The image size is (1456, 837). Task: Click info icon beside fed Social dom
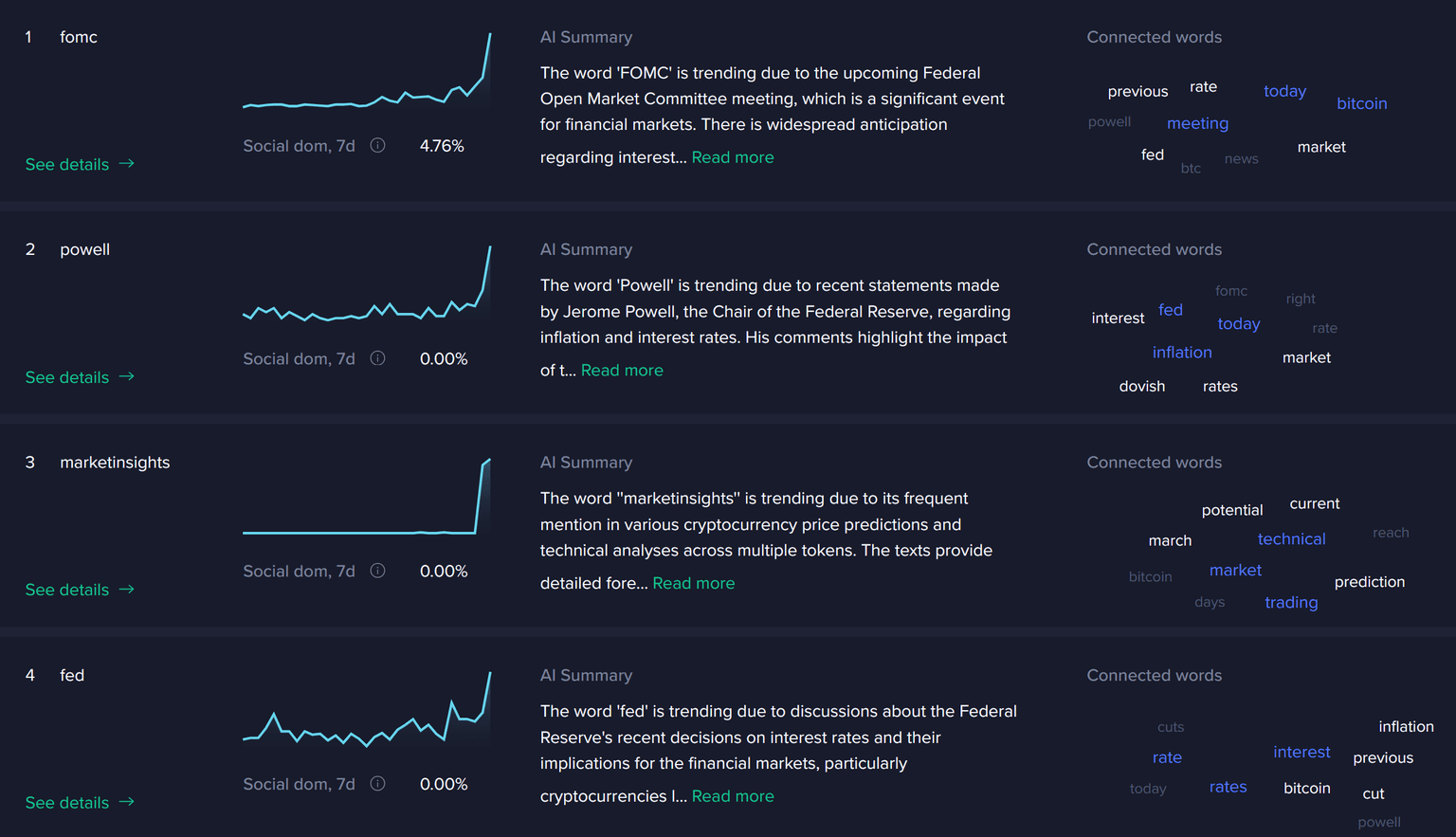pos(377,784)
